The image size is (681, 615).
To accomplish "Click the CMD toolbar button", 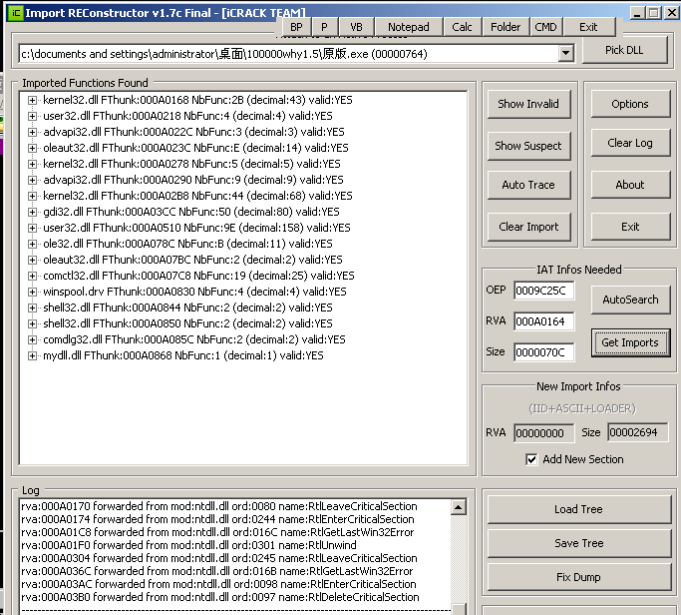I will (546, 27).
